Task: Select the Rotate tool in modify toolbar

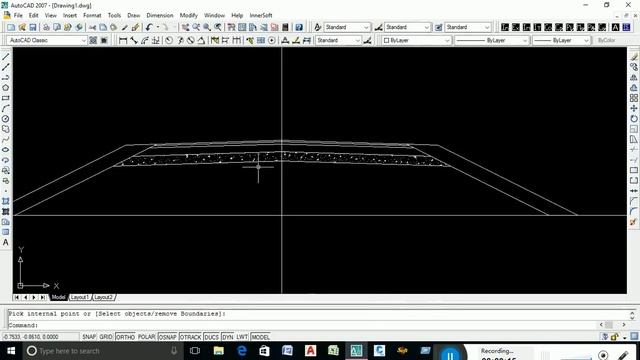Action: pyautogui.click(x=633, y=119)
